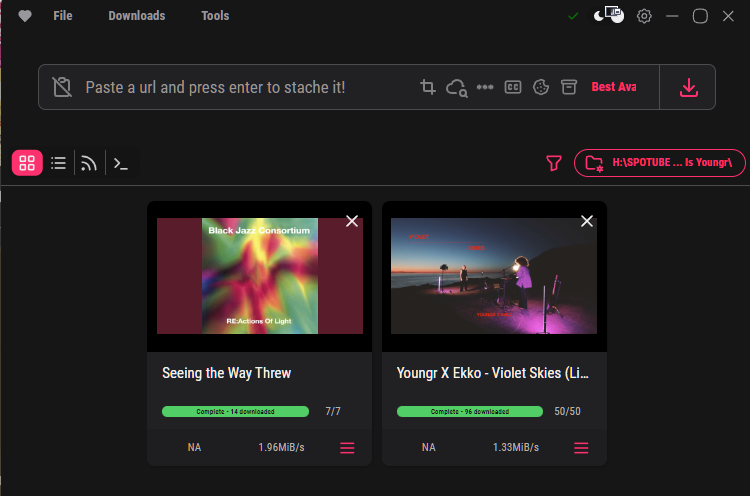The image size is (750, 496).
Task: Click the 1.96MiB/s speed value
Action: [281, 447]
